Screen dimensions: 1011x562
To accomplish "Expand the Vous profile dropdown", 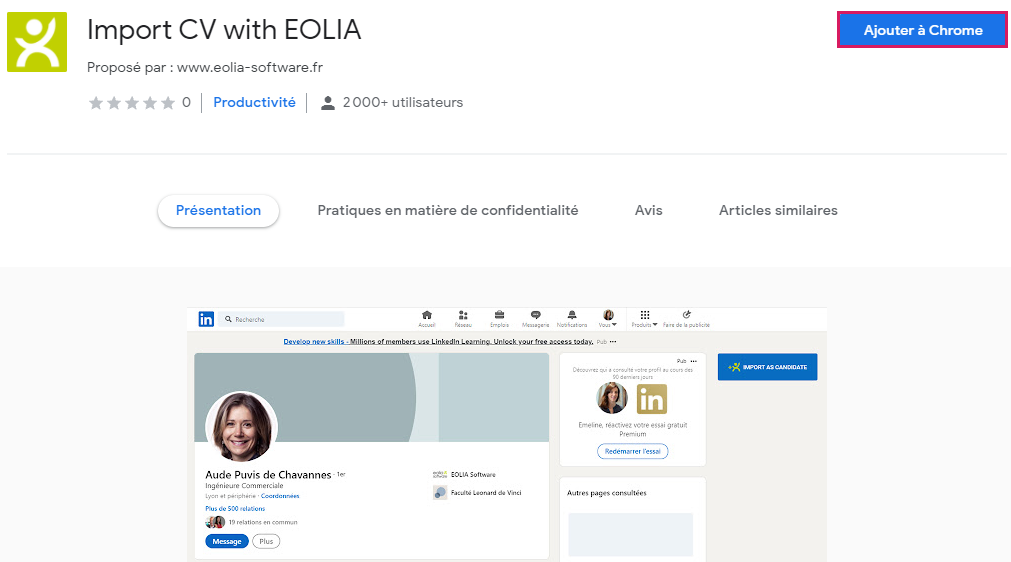I will tap(608, 318).
